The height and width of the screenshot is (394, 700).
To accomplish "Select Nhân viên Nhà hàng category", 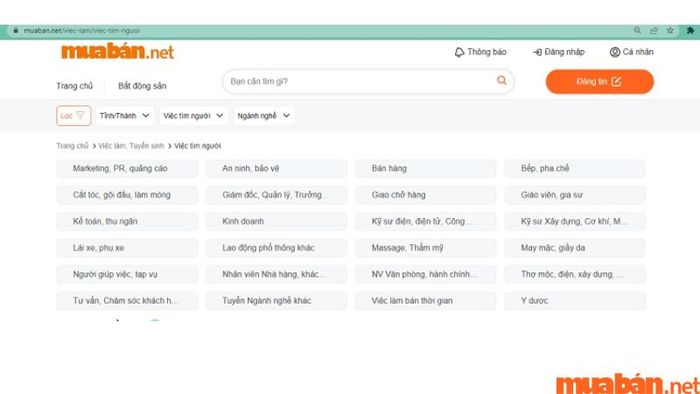I will (276, 274).
